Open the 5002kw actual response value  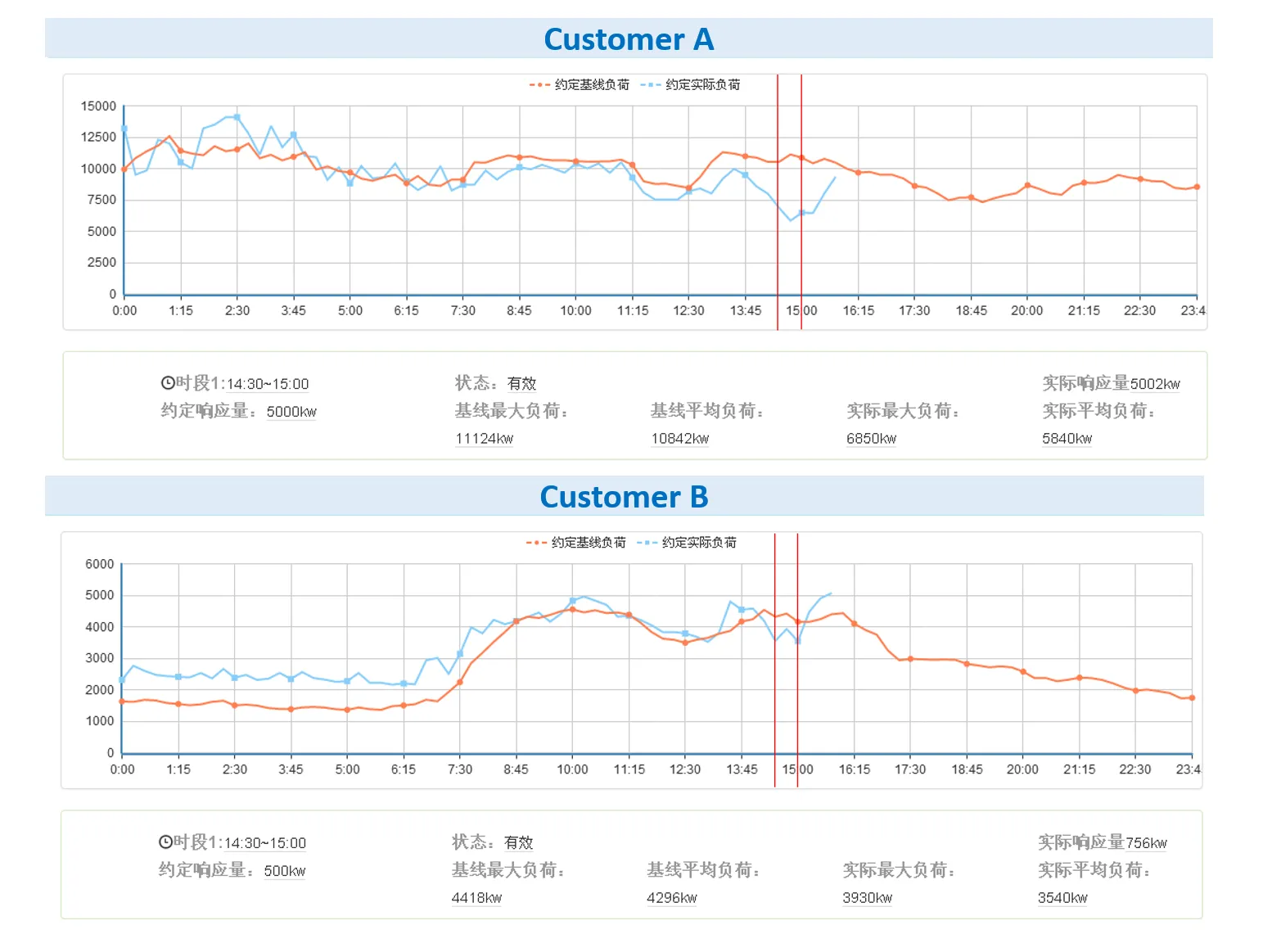click(1155, 384)
